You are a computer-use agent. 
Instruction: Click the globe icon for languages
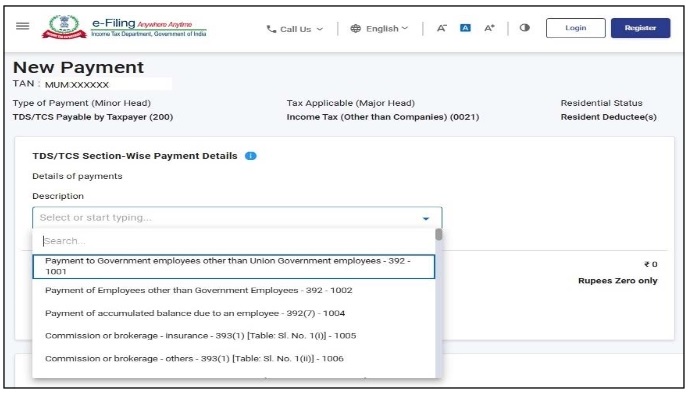(355, 29)
